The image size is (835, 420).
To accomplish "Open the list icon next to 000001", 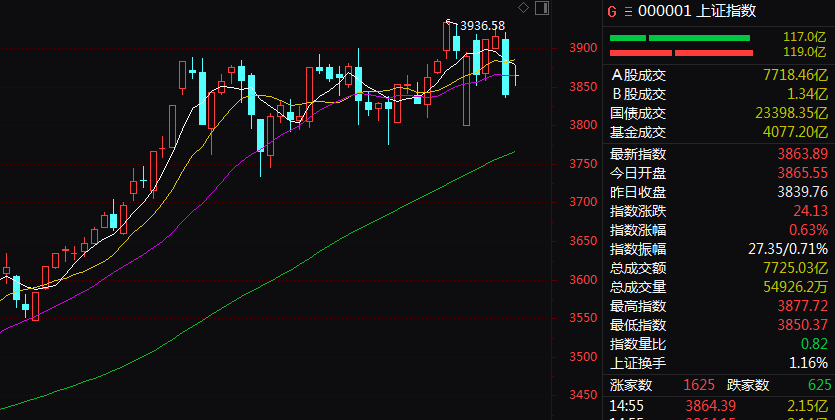I will coord(629,11).
